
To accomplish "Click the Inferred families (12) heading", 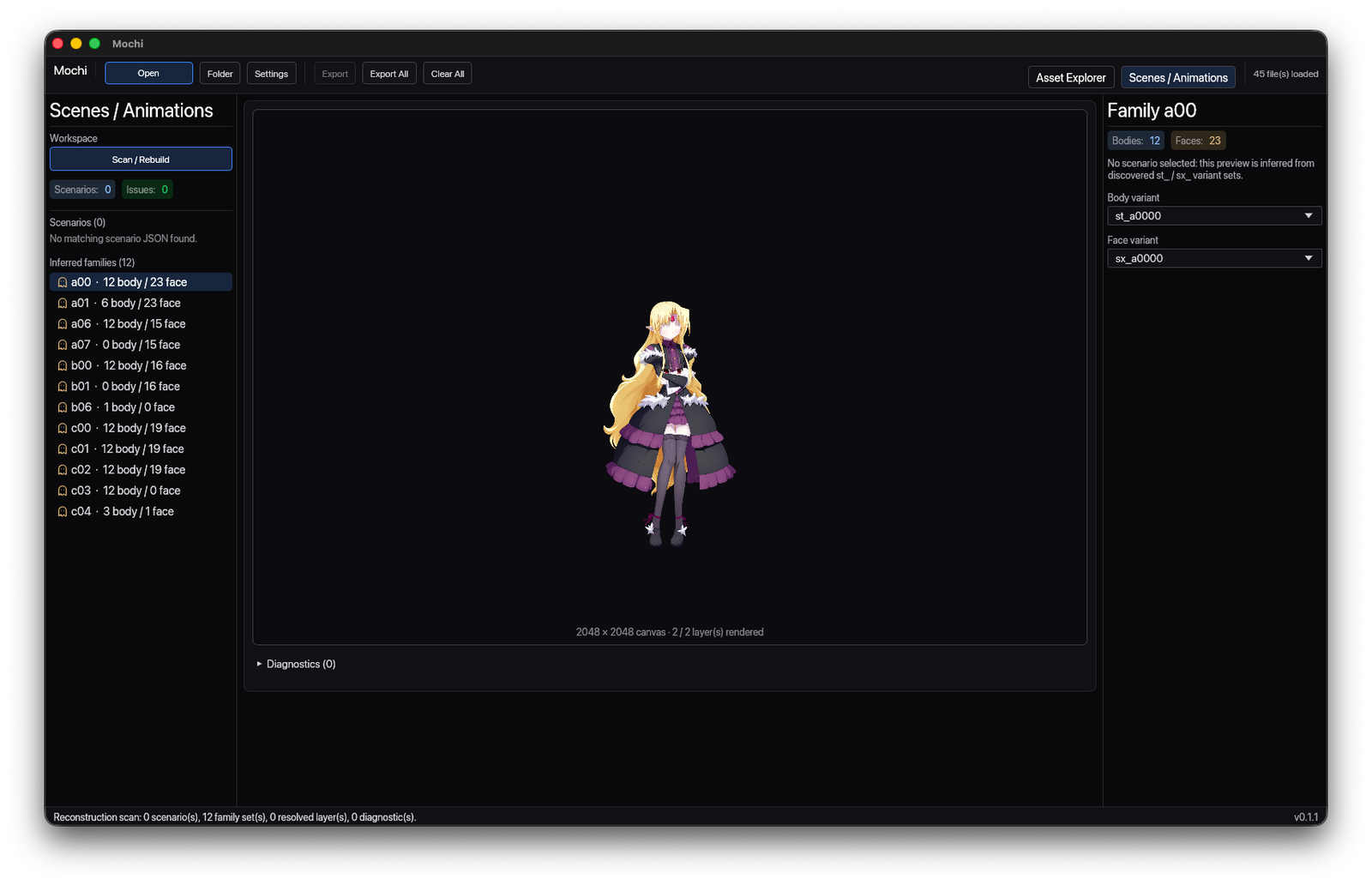I will pos(92,262).
